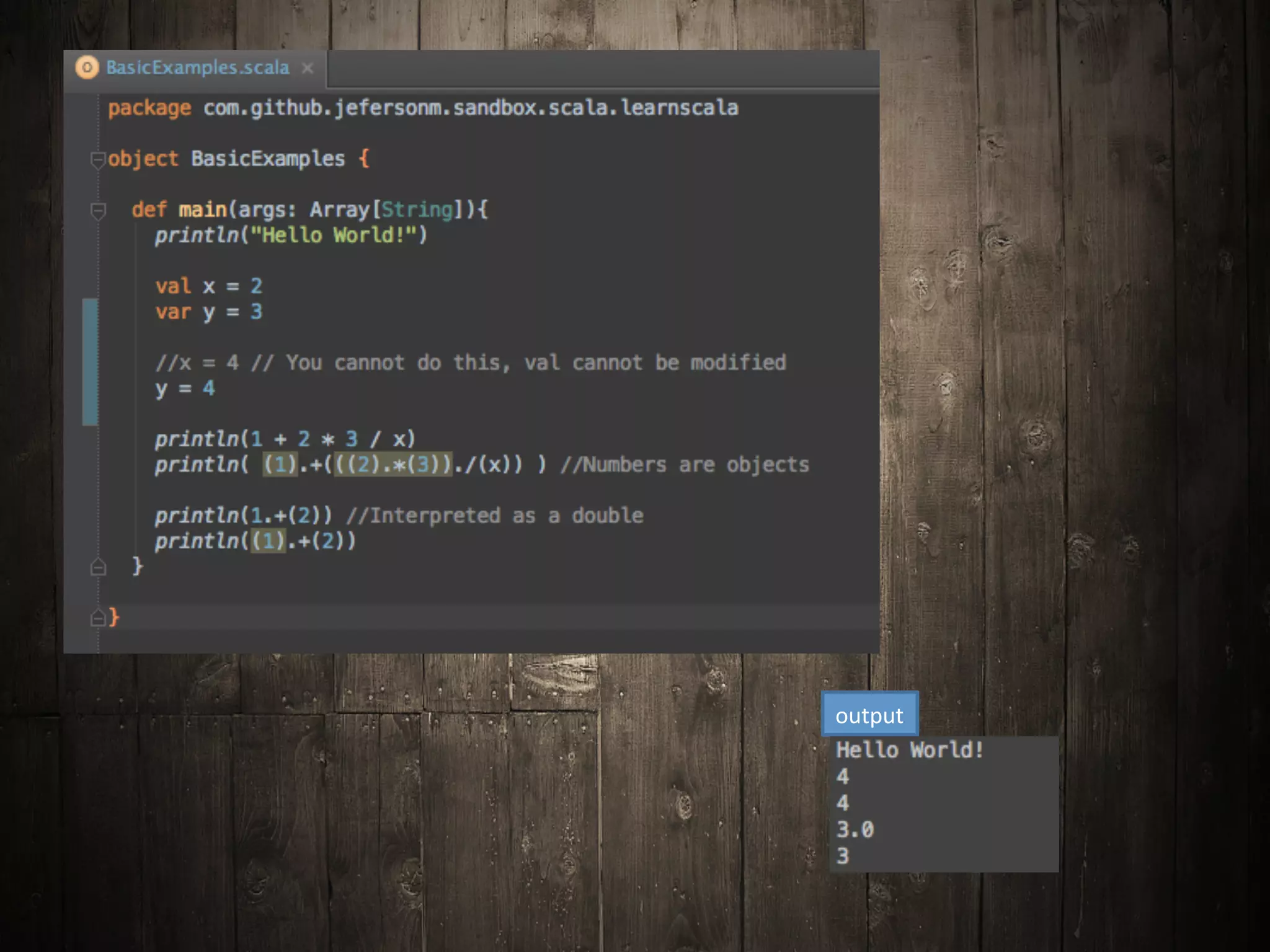Click the String type in main signature
Screen dimensions: 1270x952
(417, 209)
